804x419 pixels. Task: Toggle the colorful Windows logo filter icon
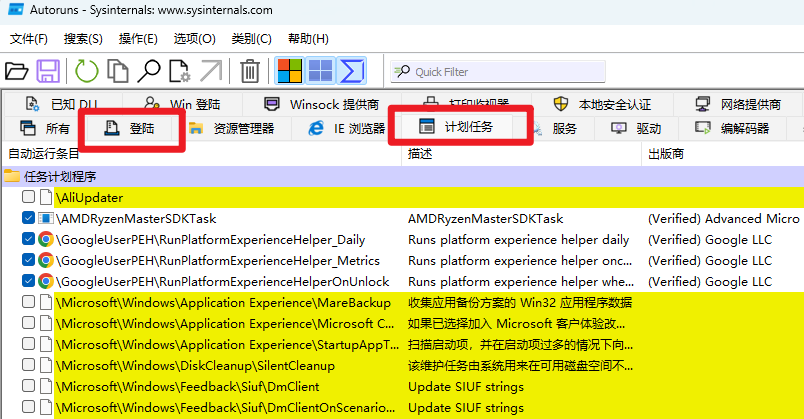(290, 71)
